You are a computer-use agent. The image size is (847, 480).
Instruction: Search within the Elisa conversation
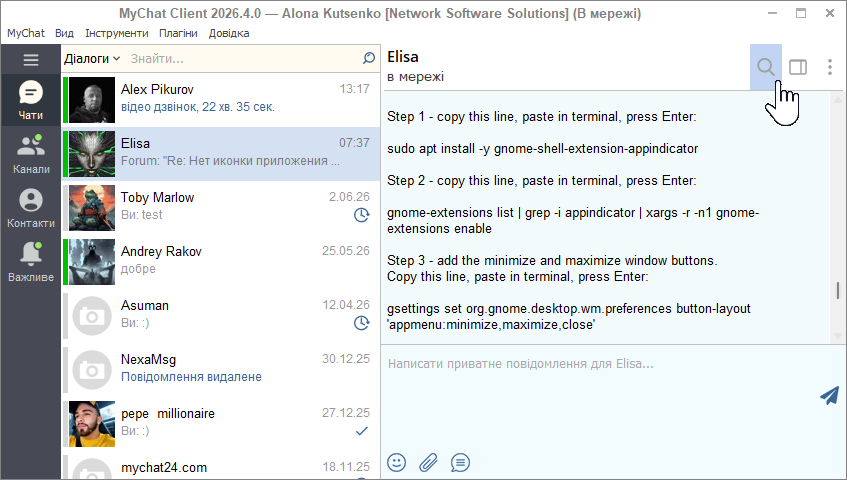click(x=765, y=67)
